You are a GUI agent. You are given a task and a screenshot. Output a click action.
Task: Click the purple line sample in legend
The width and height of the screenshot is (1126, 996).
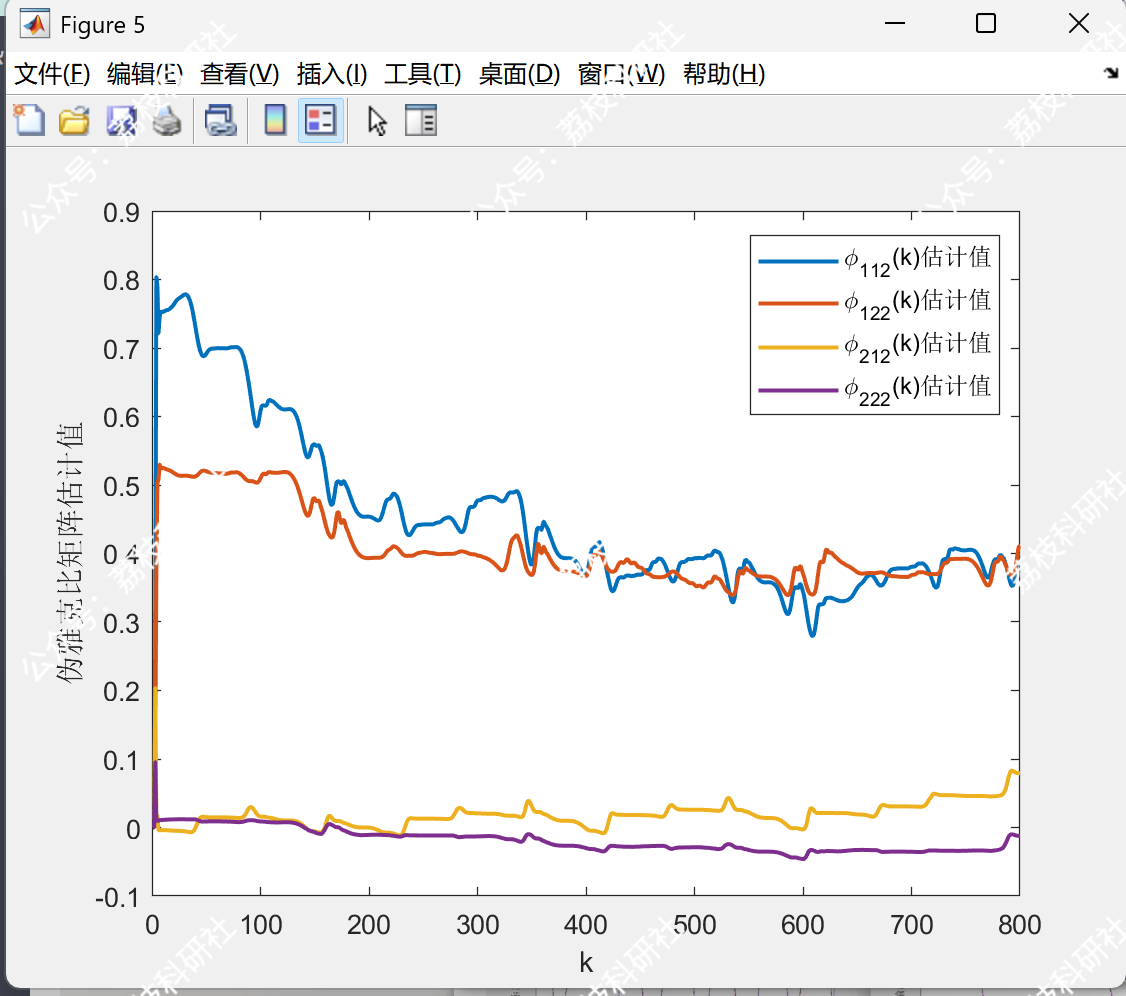point(798,390)
